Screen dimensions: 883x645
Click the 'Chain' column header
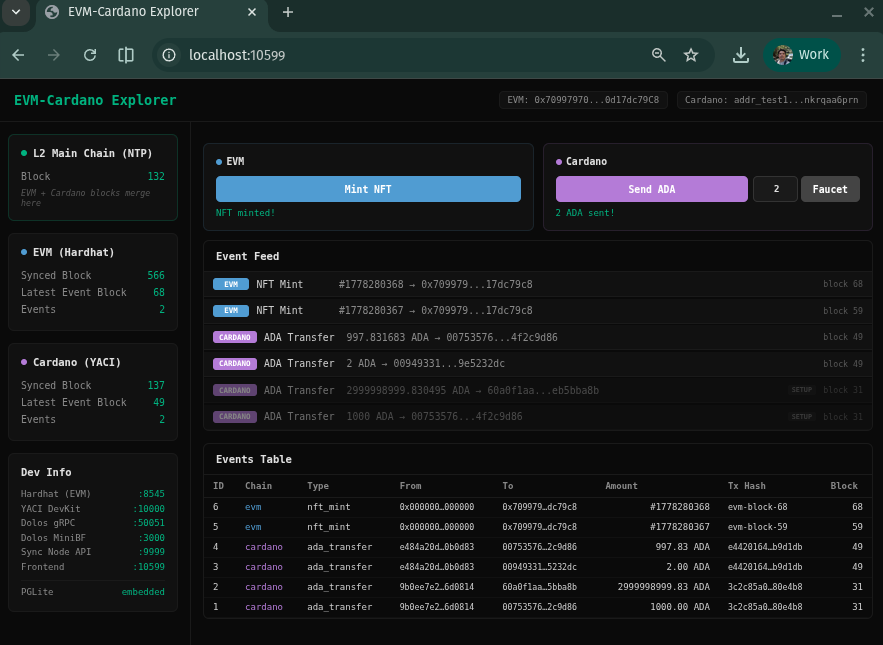pos(258,486)
